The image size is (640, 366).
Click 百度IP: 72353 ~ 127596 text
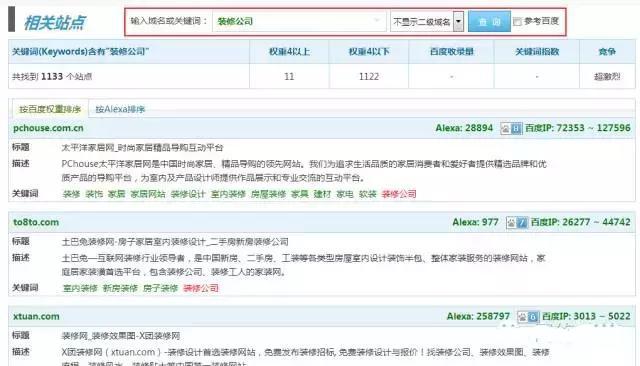578,128
